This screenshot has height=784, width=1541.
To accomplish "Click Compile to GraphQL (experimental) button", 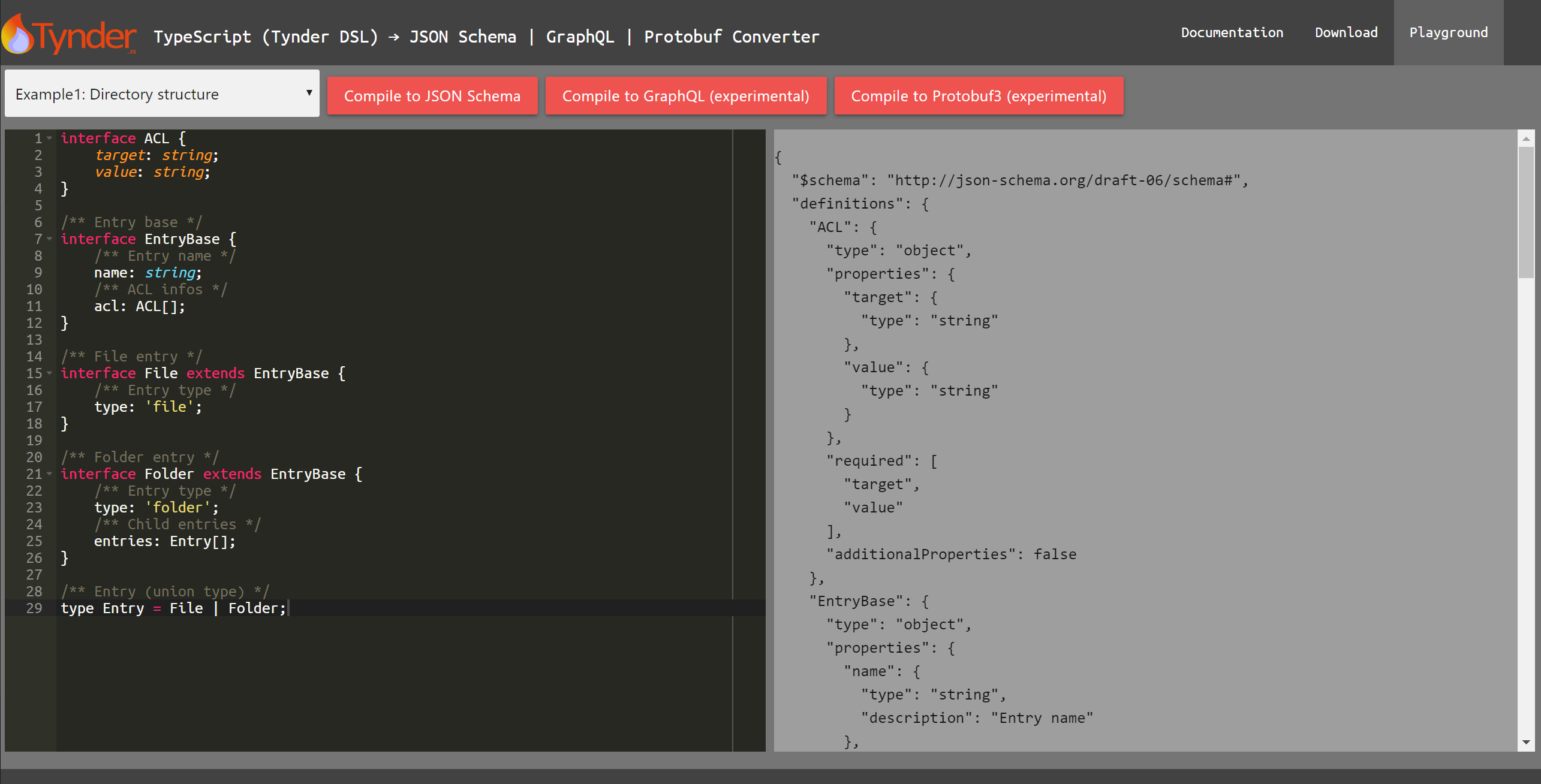I will (x=685, y=96).
